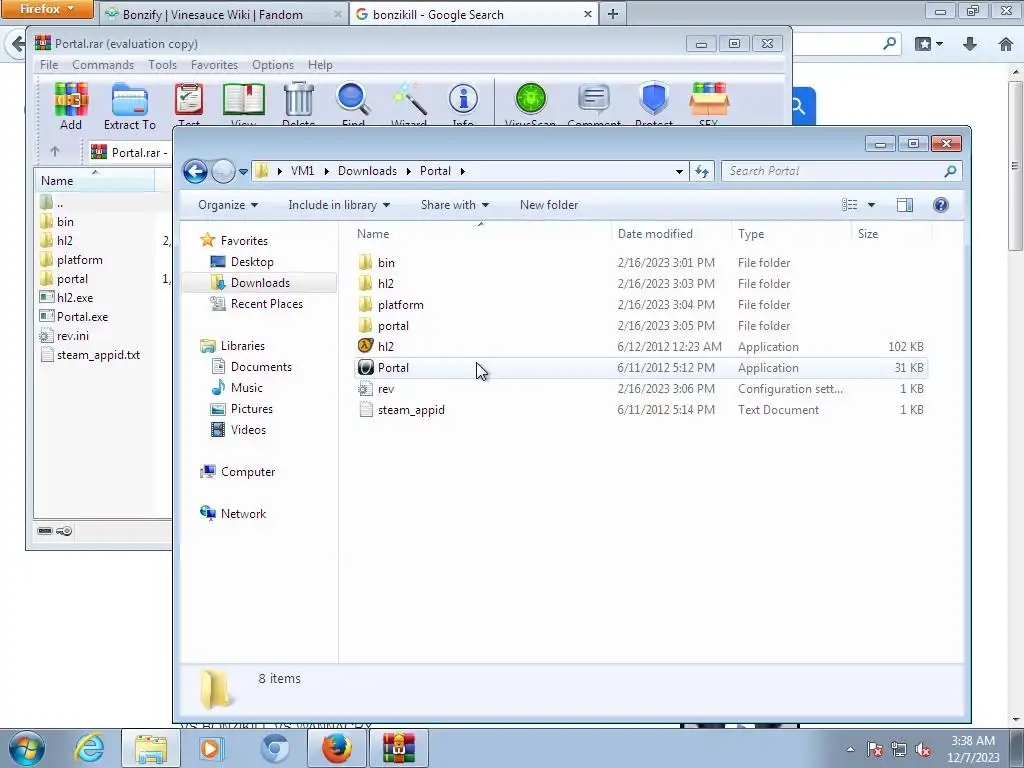The height and width of the screenshot is (768, 1024).
Task: Open Explorer help question mark icon
Action: tap(940, 205)
